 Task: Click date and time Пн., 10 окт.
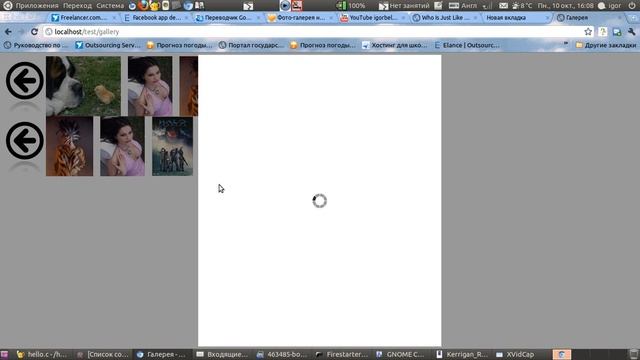click(565, 6)
